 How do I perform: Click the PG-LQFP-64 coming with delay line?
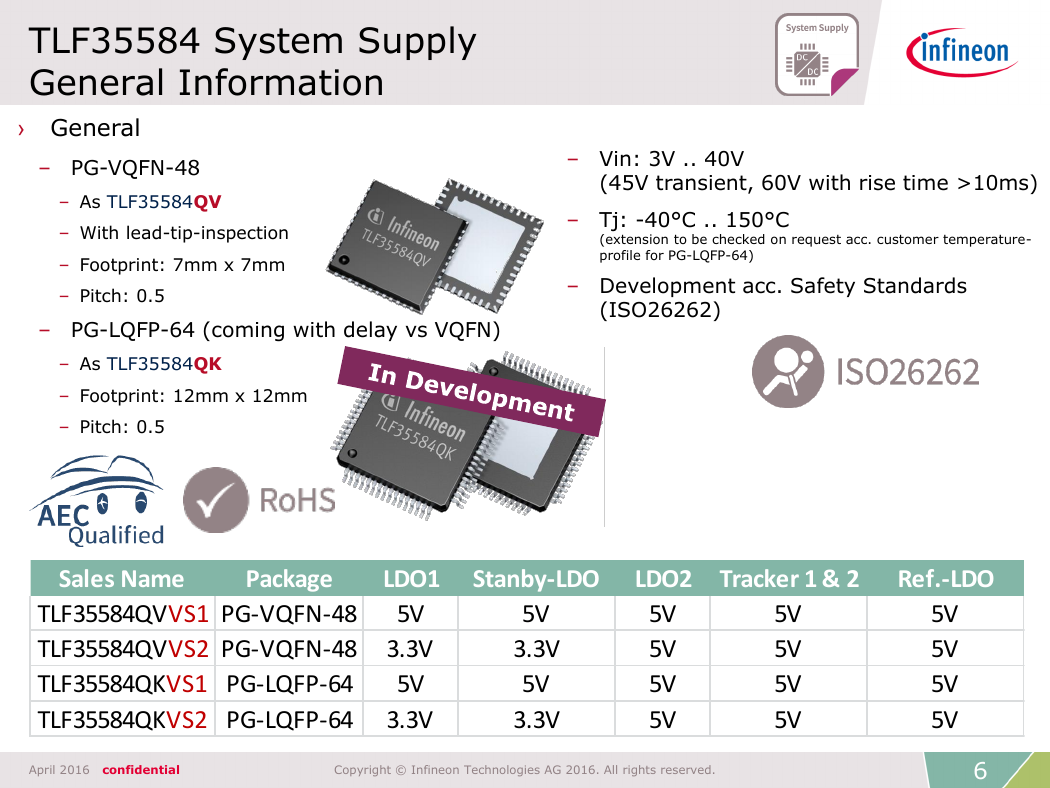point(285,330)
